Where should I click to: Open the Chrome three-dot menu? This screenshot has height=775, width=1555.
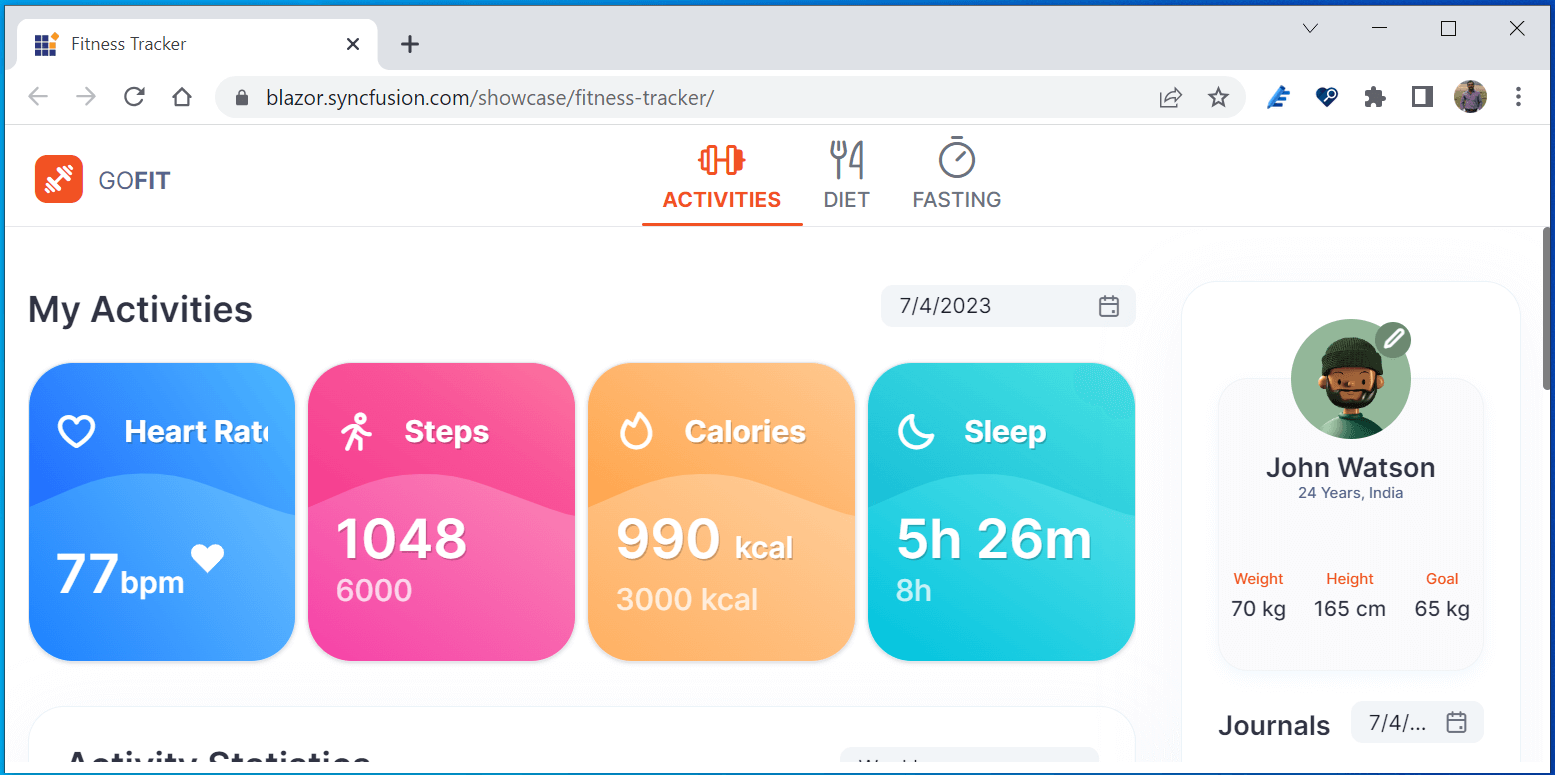click(1518, 97)
